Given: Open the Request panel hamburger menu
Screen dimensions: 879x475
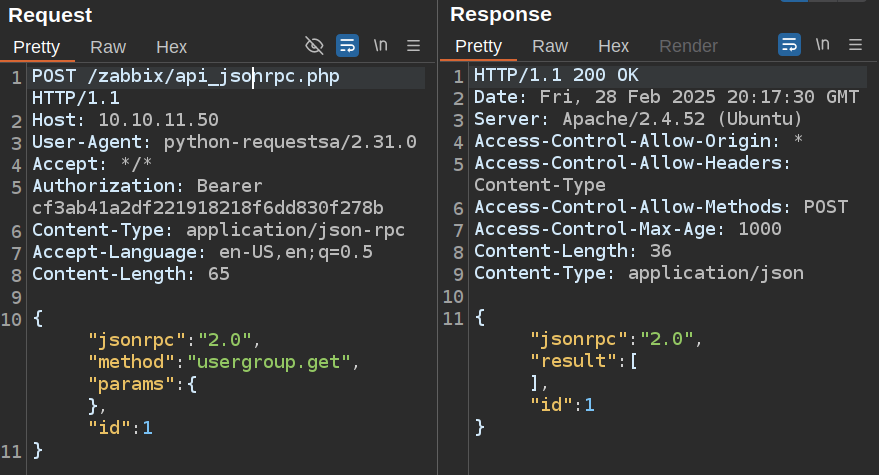Looking at the screenshot, I should tap(413, 45).
